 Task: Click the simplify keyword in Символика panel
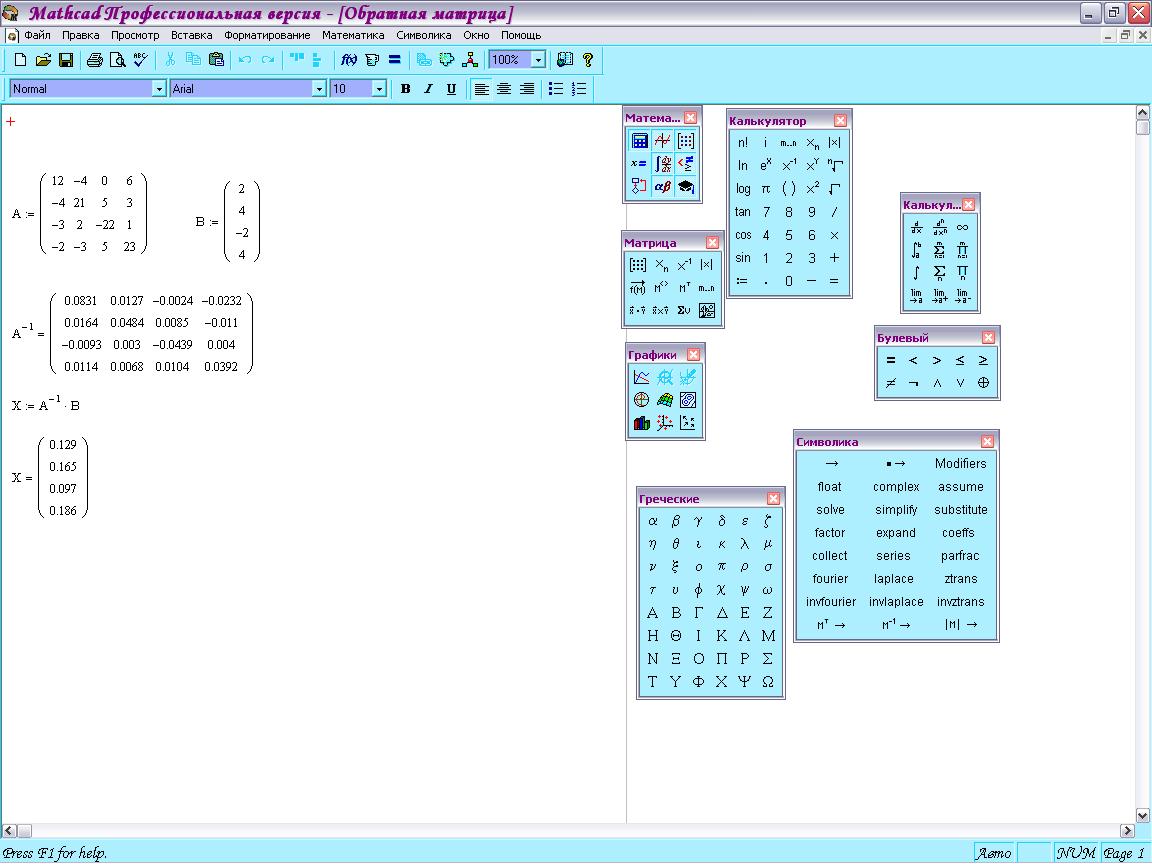(896, 510)
